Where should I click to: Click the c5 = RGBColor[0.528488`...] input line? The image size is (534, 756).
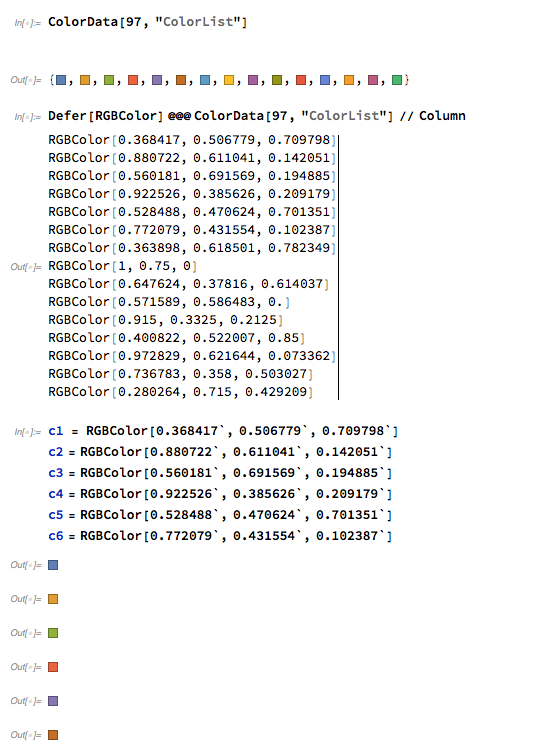pyautogui.click(x=220, y=515)
